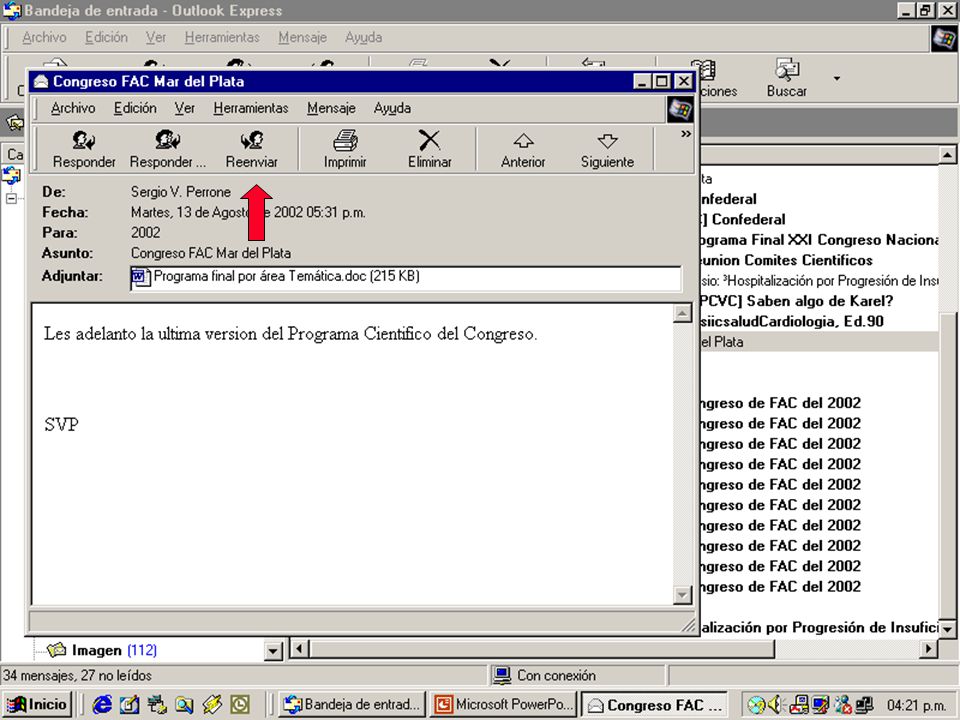Maximize the Congreso FAC message window
Screen dimensions: 960x720
pyautogui.click(x=662, y=81)
